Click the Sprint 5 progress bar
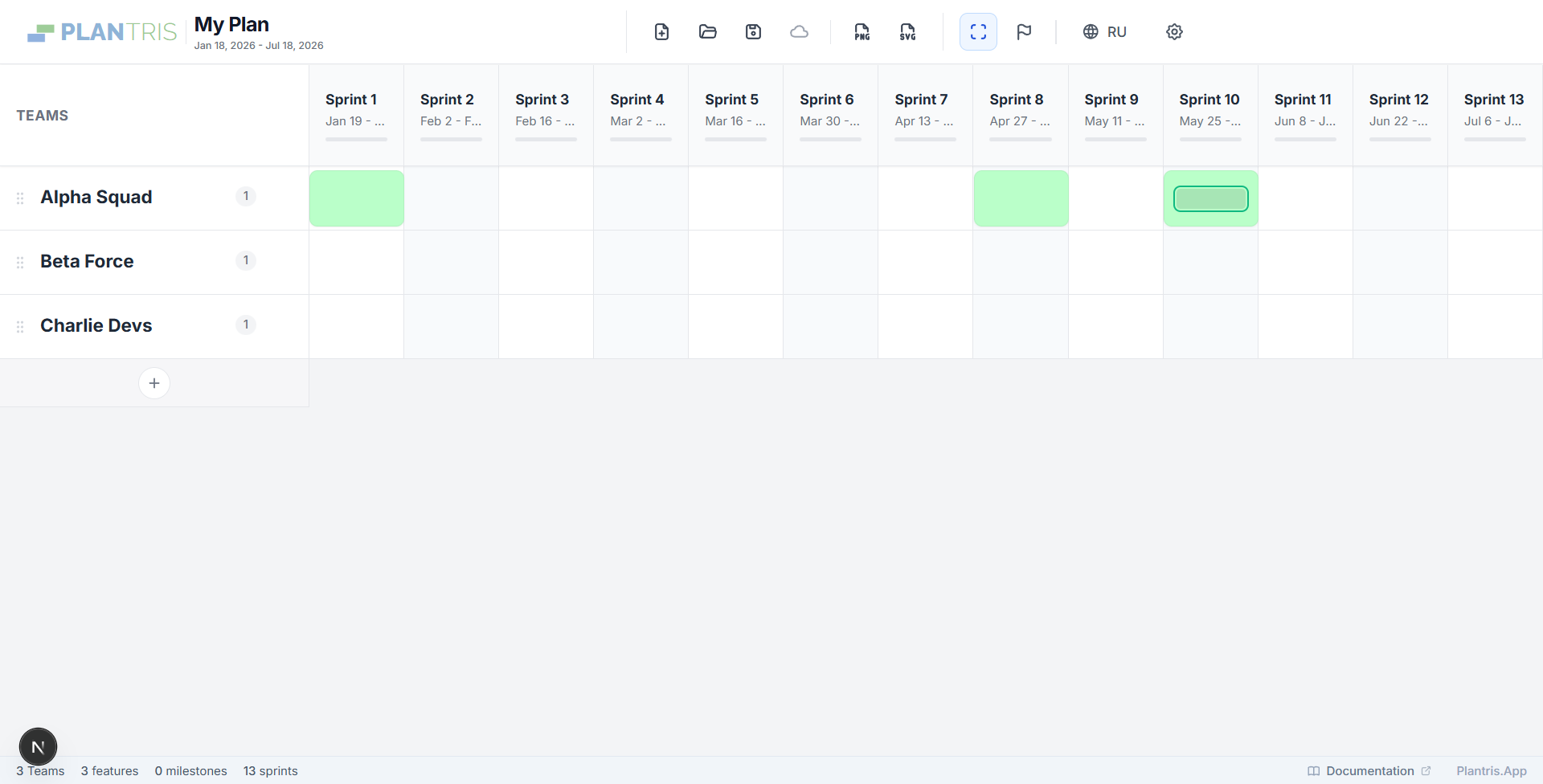Screen dimensions: 1543x784 (x=735, y=140)
